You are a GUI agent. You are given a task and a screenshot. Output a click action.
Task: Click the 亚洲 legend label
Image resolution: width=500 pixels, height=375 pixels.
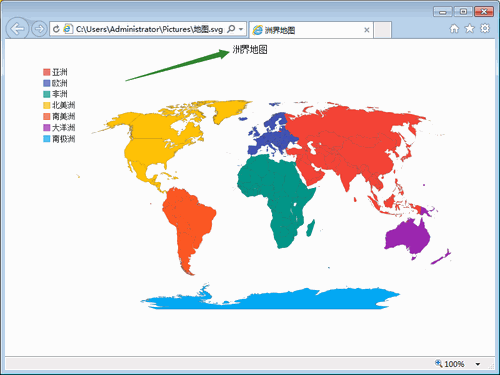[60, 72]
